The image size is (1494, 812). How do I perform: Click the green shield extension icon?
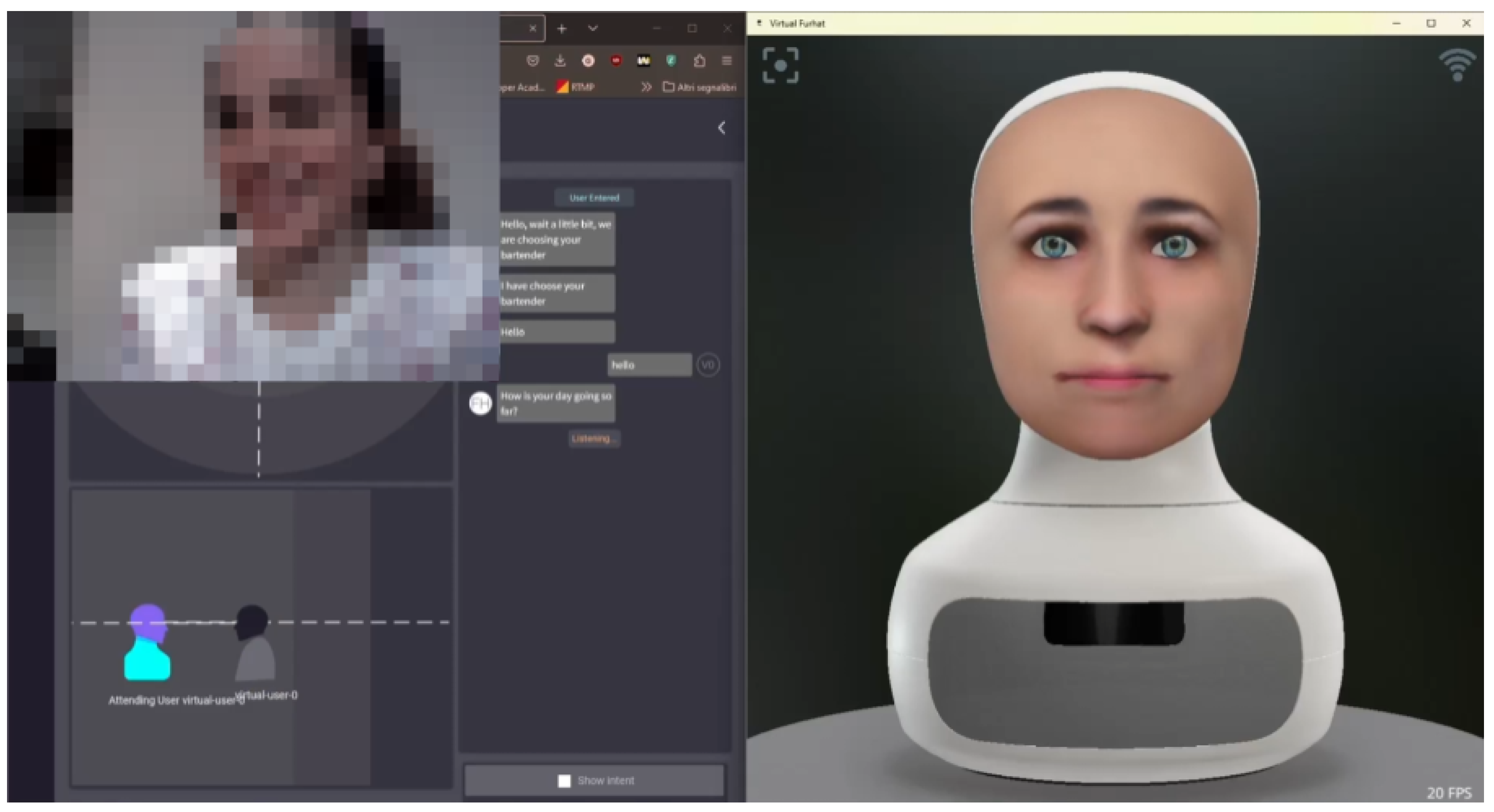[671, 61]
